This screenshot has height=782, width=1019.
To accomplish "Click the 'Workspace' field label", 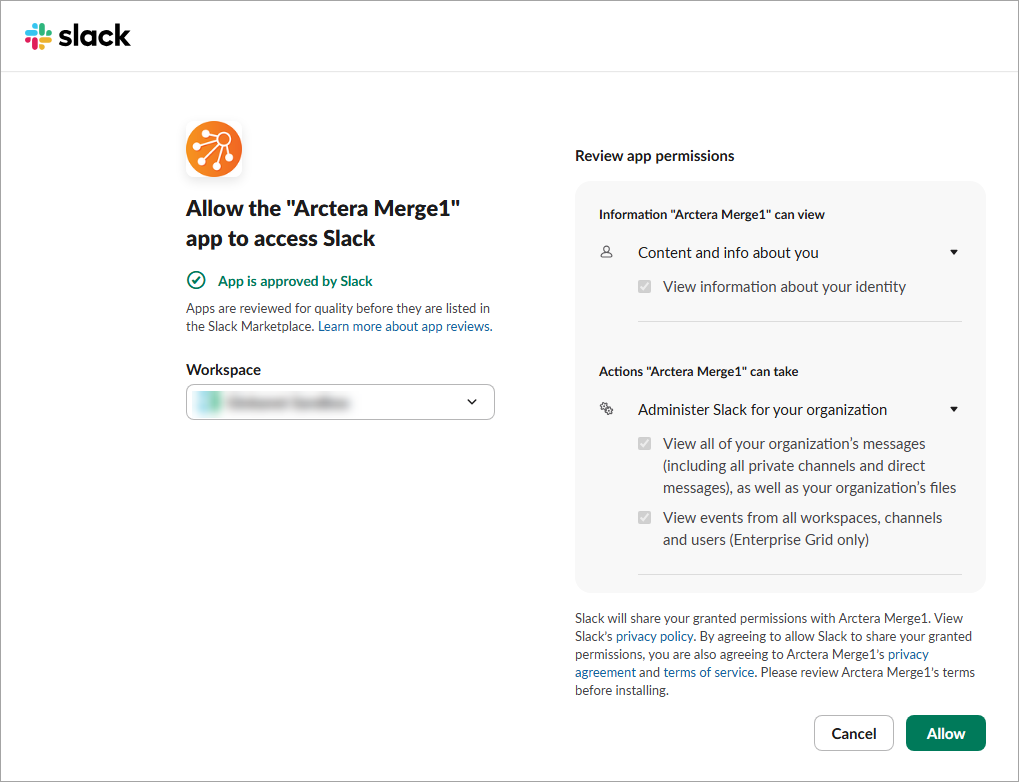I will 224,370.
